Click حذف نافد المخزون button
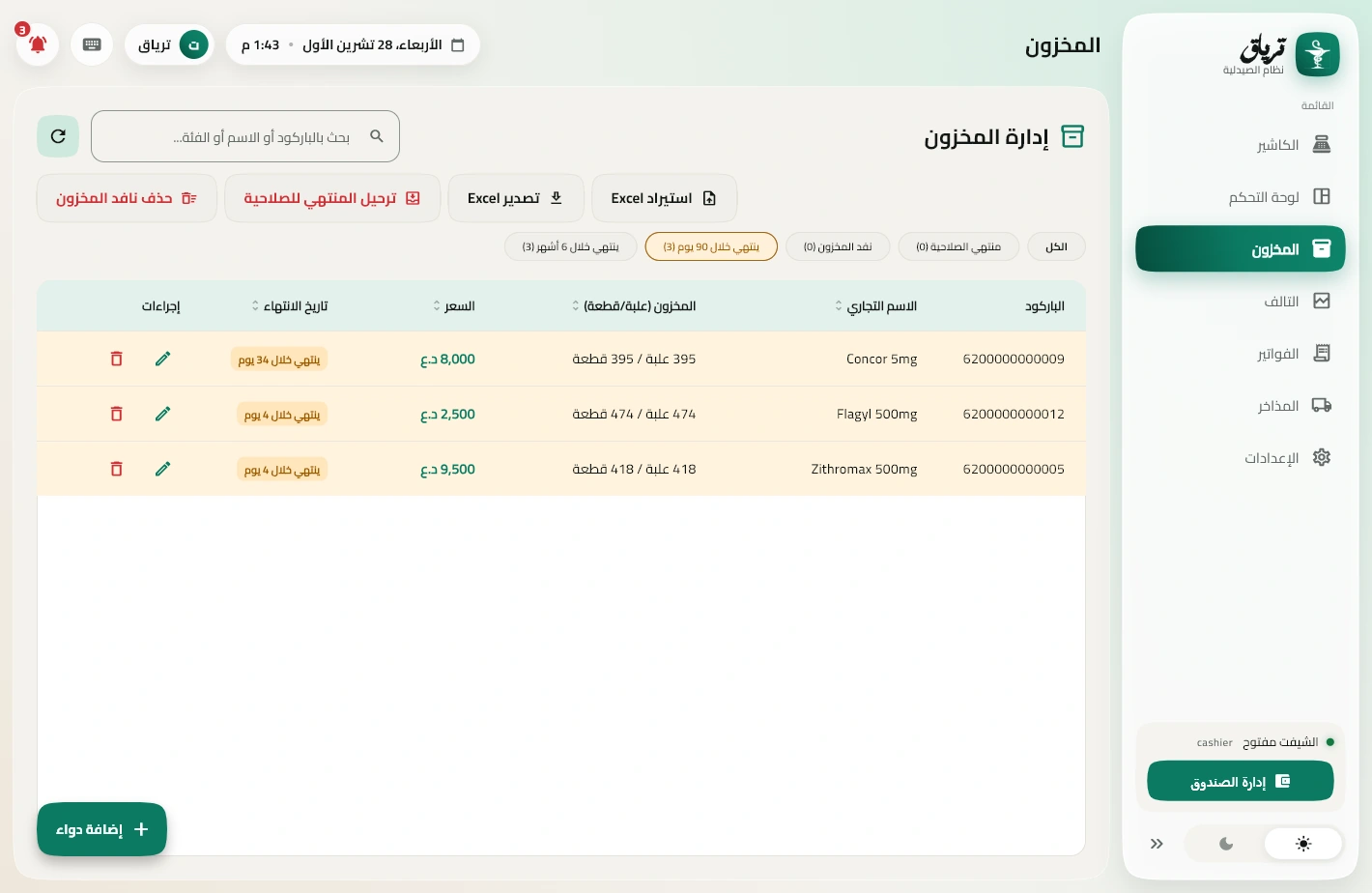 point(127,198)
